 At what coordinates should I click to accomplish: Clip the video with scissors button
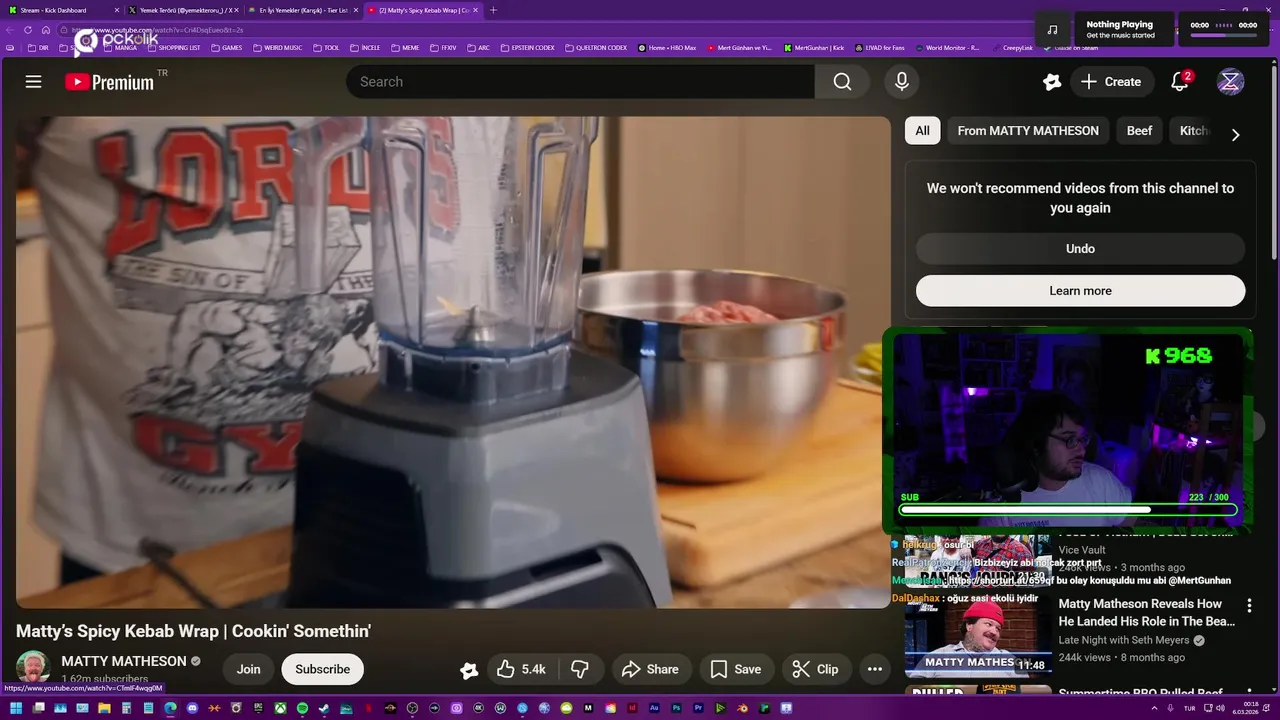[x=816, y=669]
